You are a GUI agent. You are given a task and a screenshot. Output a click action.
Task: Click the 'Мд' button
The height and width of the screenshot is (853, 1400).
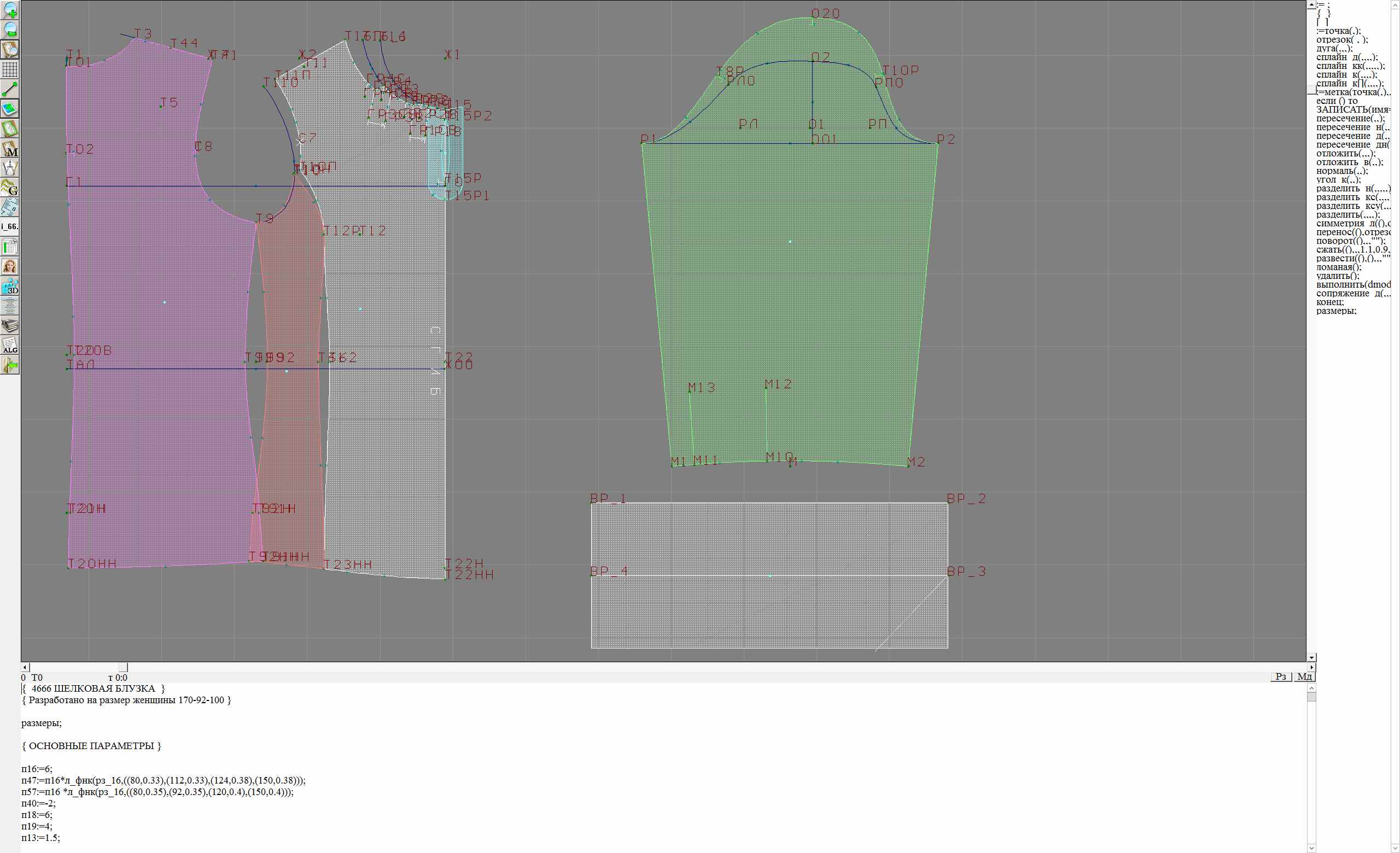pyautogui.click(x=1304, y=676)
